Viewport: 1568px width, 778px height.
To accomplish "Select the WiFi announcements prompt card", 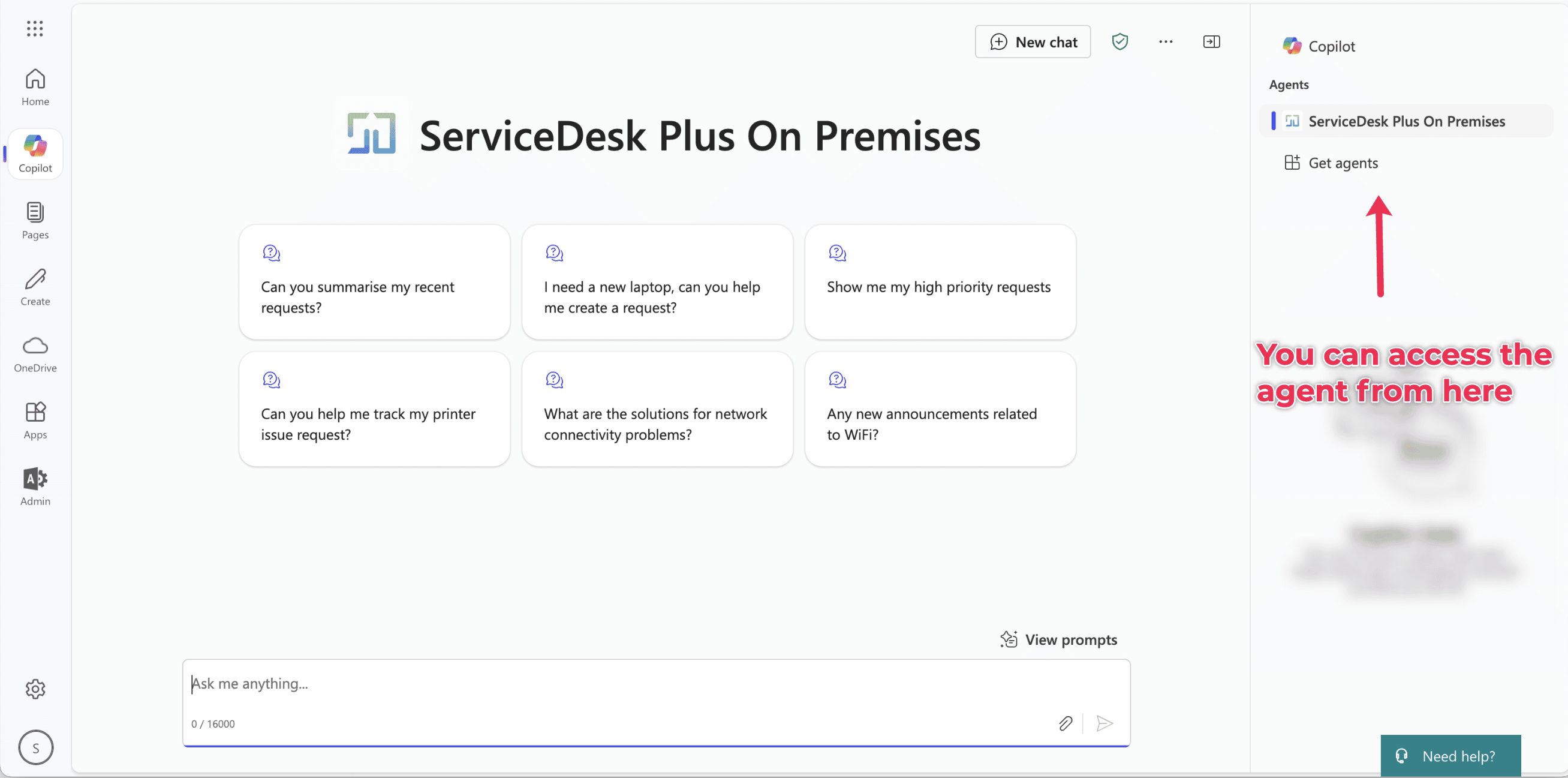I will pyautogui.click(x=940, y=409).
